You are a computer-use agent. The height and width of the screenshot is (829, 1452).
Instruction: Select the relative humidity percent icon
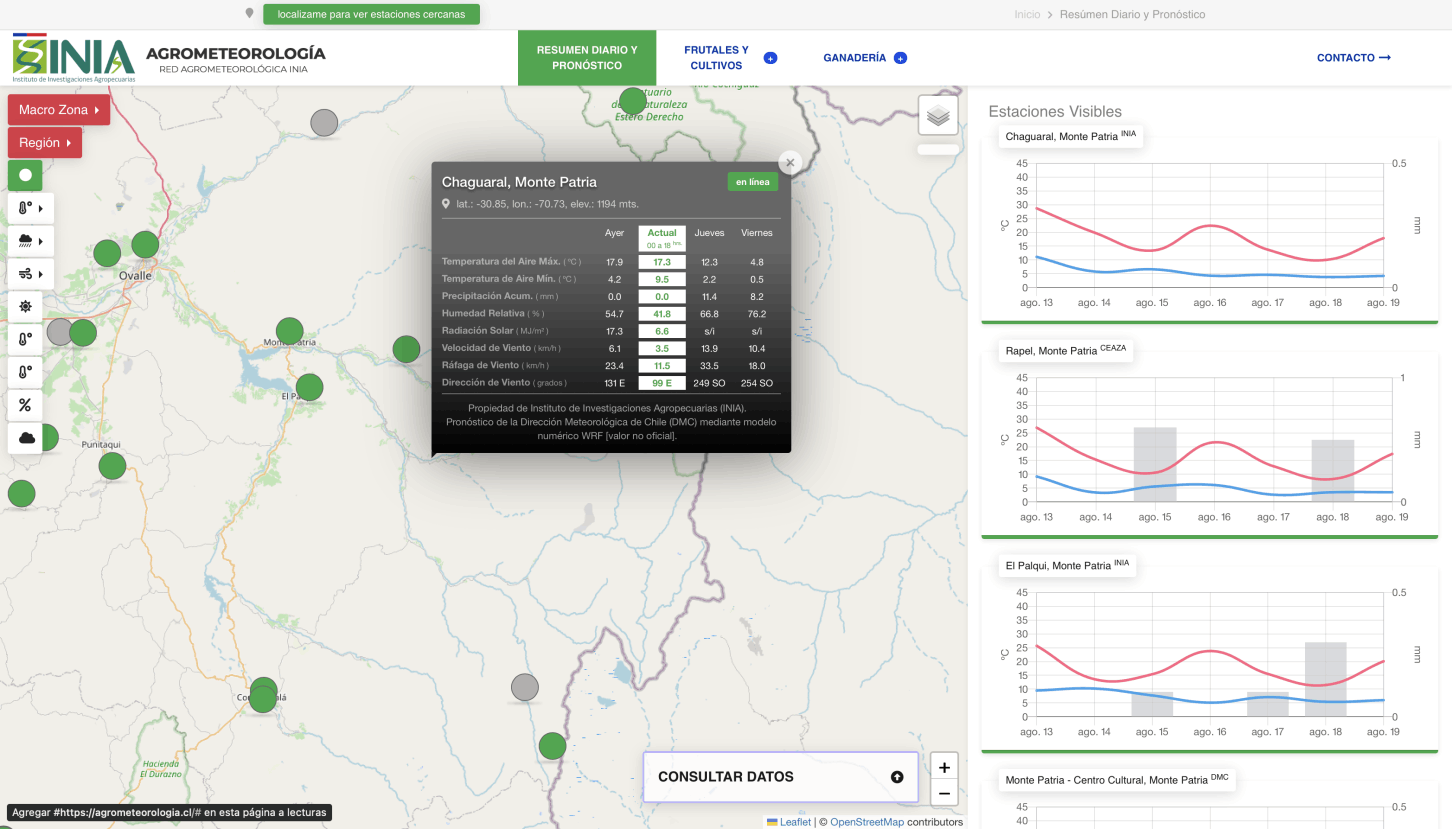(x=25, y=405)
